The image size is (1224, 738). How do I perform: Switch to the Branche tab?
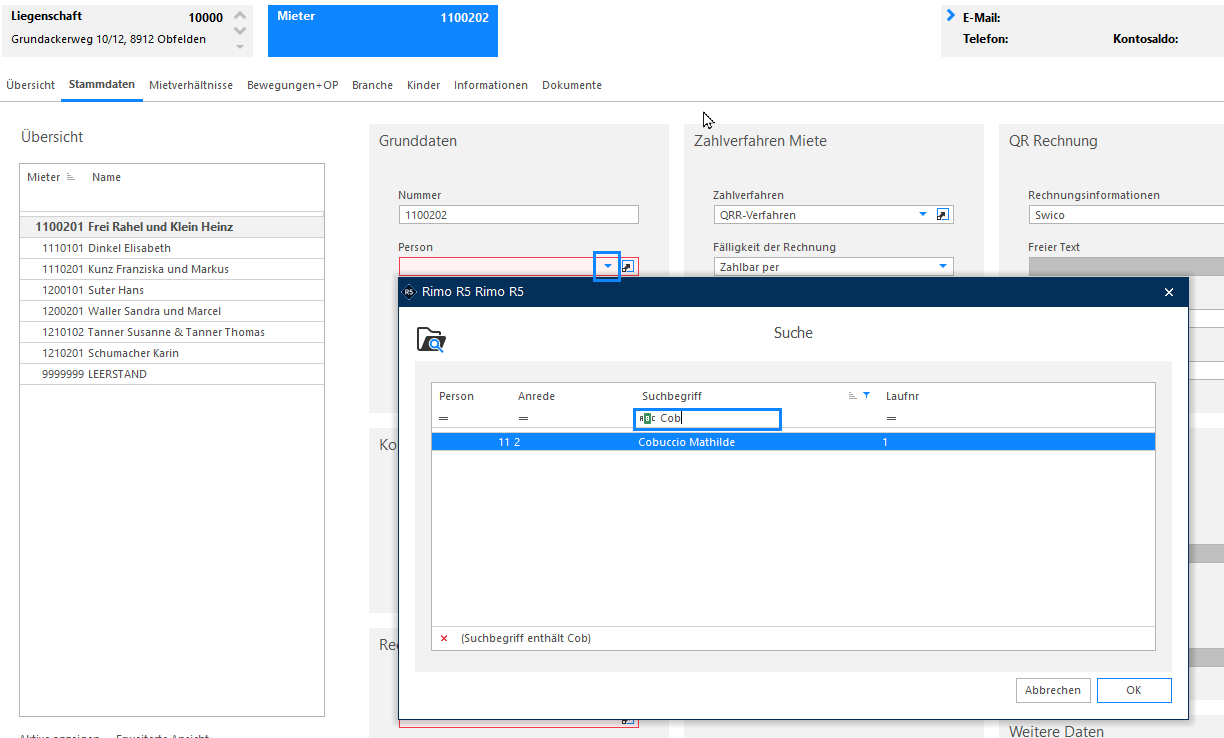click(372, 86)
